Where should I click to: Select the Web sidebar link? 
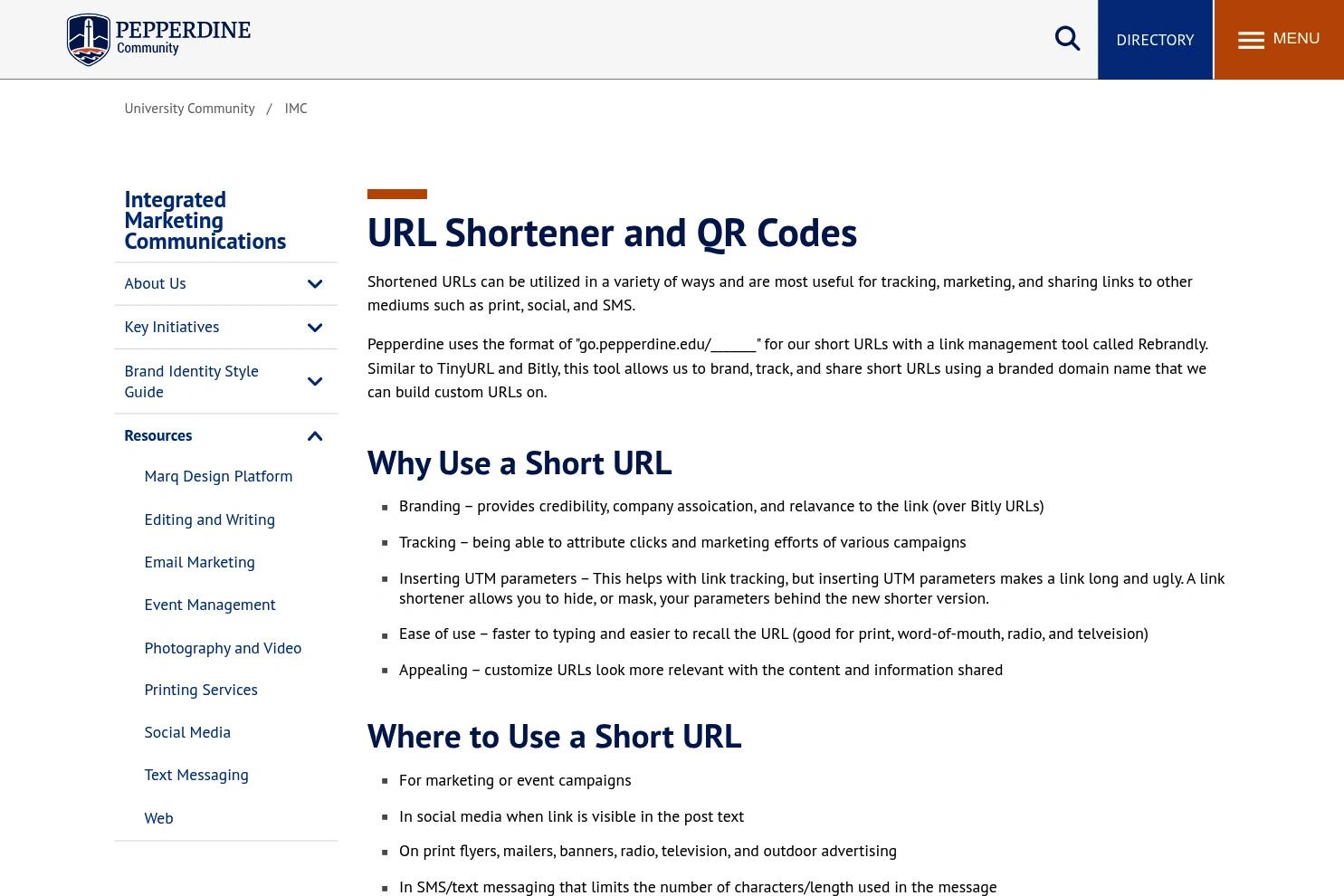coord(158,818)
